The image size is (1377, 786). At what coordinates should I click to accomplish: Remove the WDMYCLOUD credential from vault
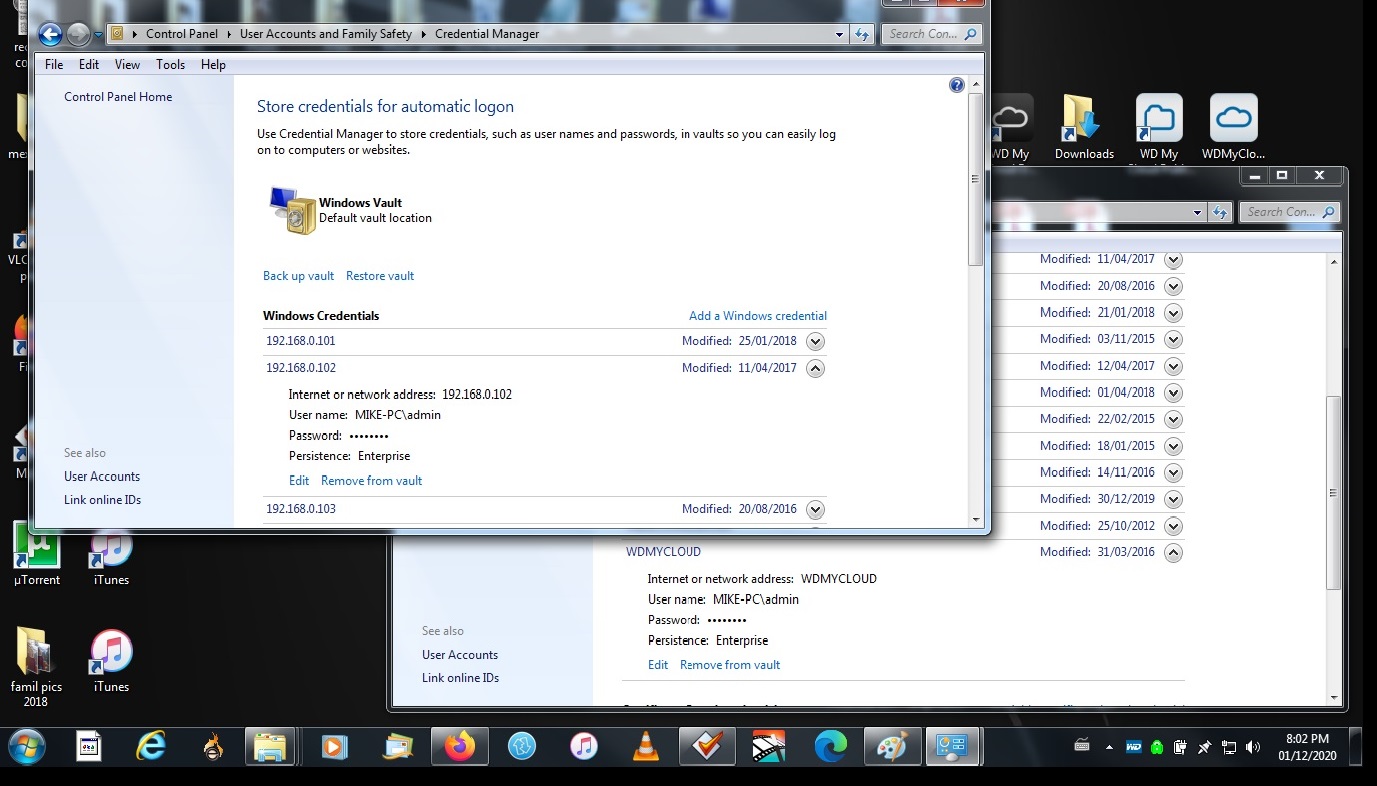tap(730, 665)
